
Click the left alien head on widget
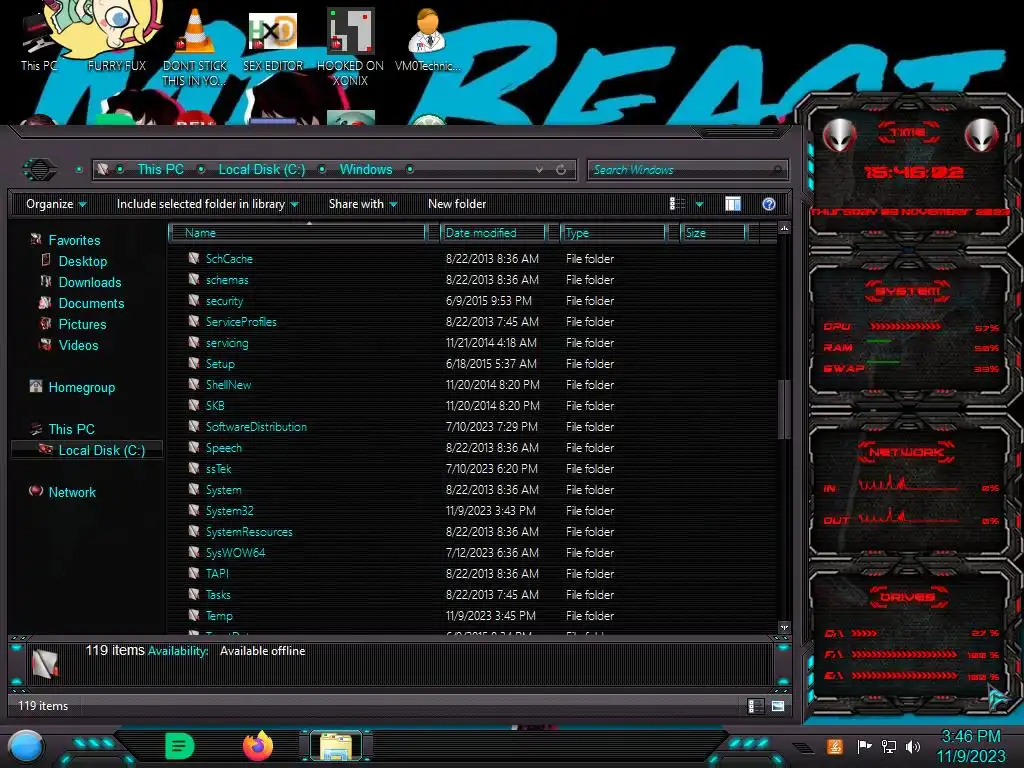(839, 136)
